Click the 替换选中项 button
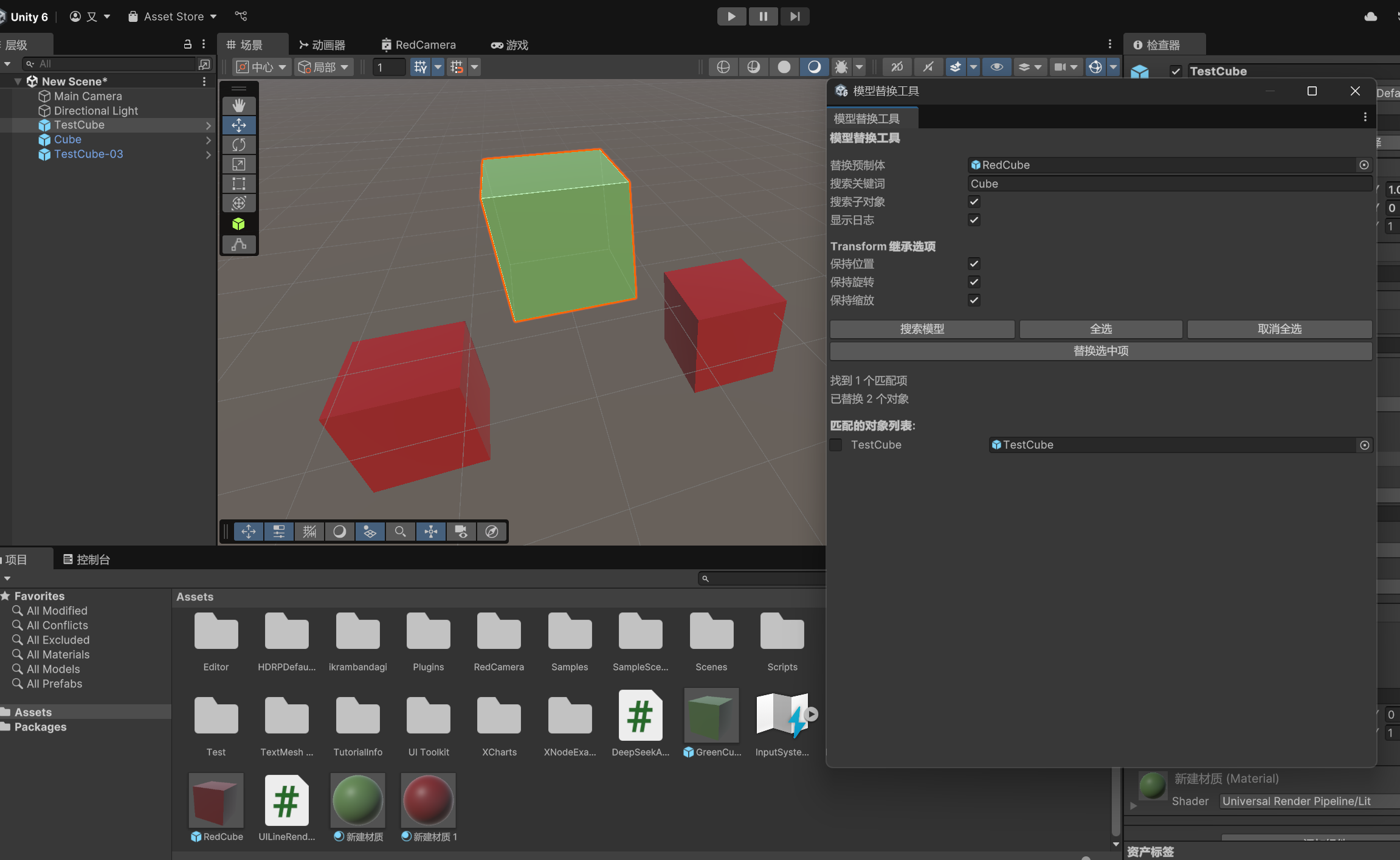 click(1100, 351)
